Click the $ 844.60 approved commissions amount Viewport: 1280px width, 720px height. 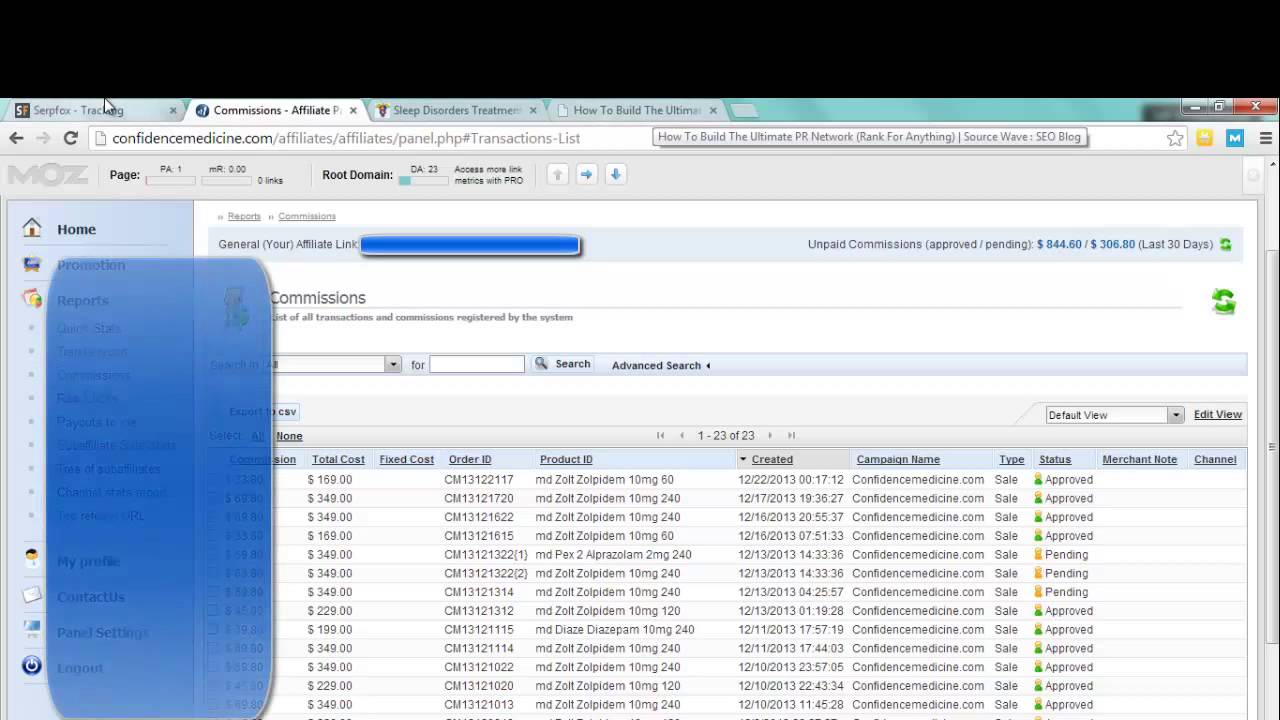[x=1059, y=244]
